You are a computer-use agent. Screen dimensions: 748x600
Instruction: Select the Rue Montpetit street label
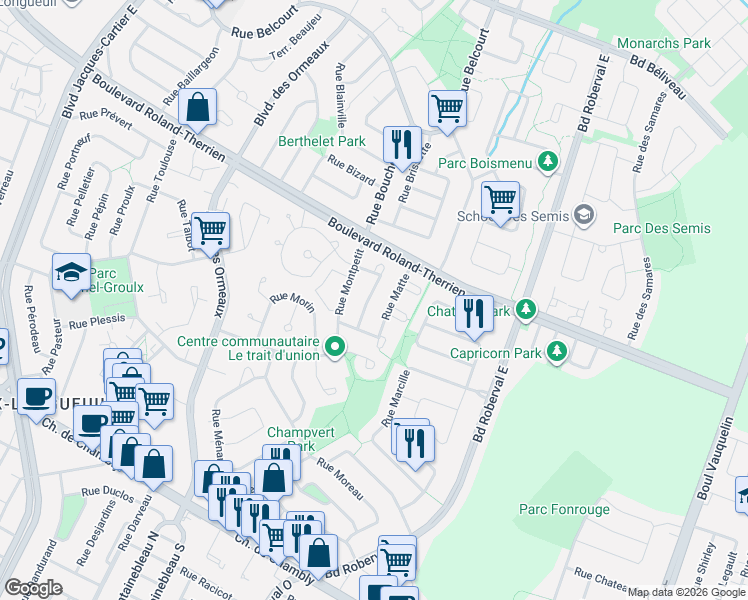(349, 282)
